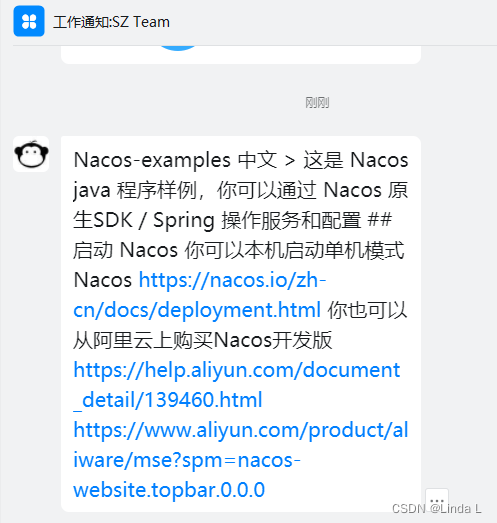Open the monkey avatar profile
This screenshot has width=497, height=523.
pos(31,154)
